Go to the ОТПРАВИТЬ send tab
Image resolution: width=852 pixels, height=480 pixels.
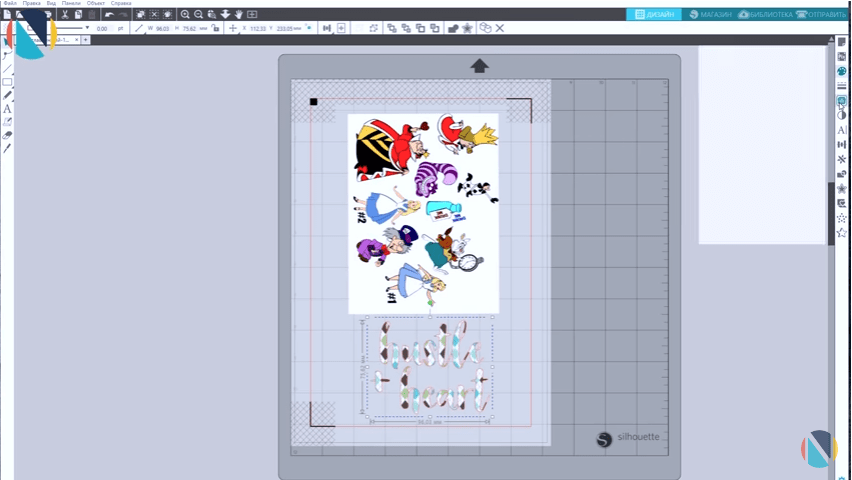coord(821,15)
